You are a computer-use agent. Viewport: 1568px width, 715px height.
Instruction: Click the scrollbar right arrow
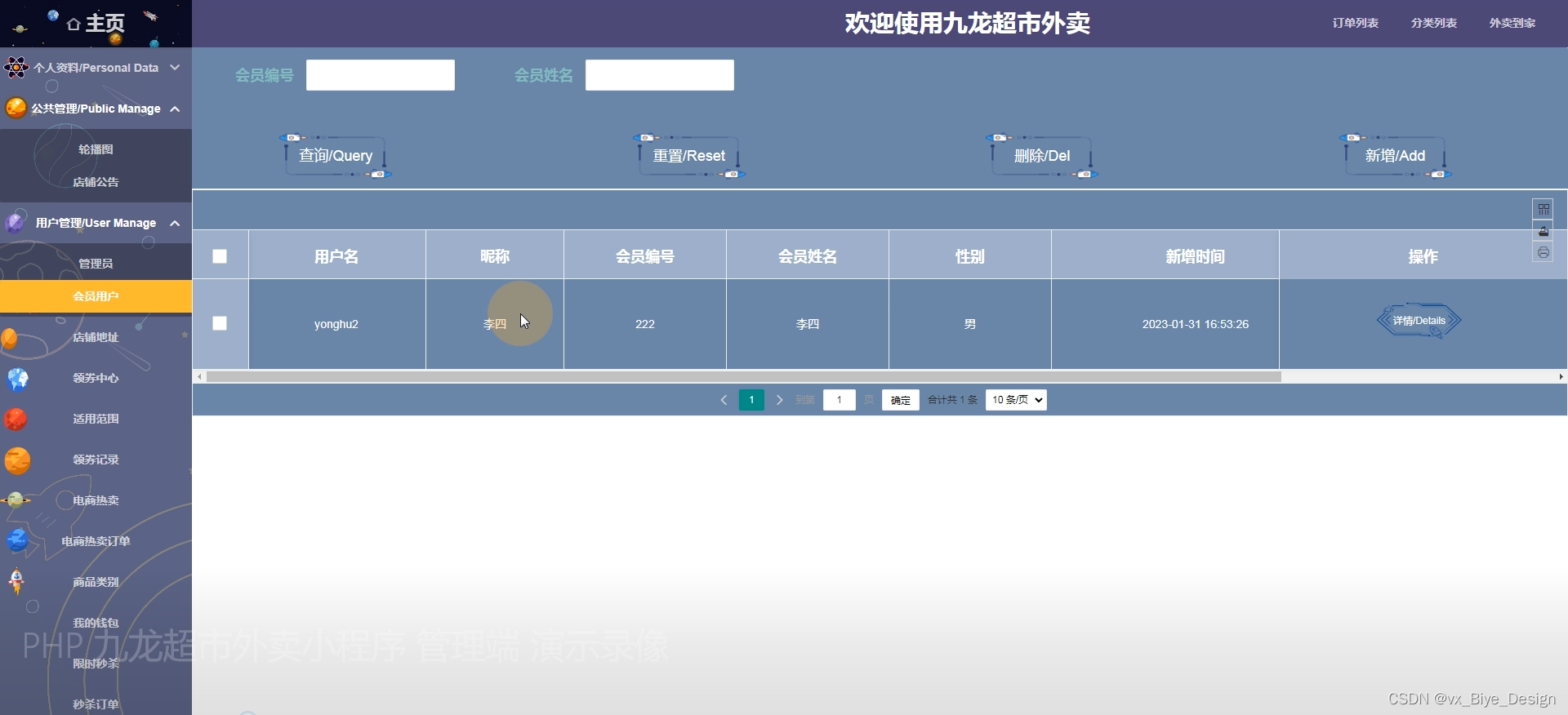(x=1561, y=377)
